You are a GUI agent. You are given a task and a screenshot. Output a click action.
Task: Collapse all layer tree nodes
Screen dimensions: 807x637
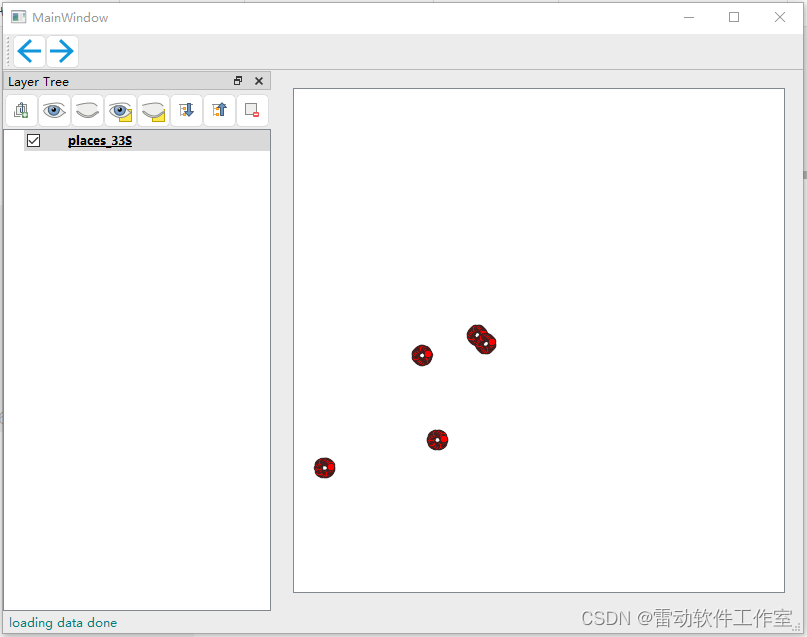pos(219,110)
